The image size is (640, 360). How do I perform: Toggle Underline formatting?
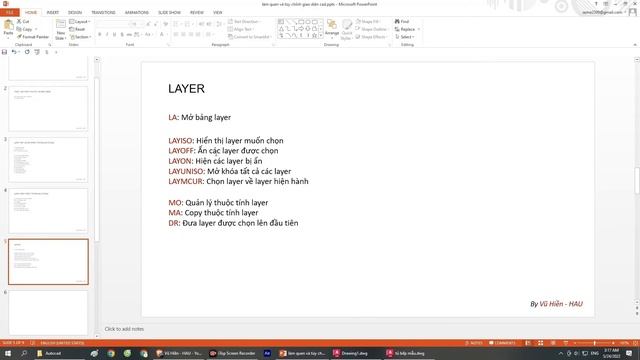pyautogui.click(x=114, y=35)
